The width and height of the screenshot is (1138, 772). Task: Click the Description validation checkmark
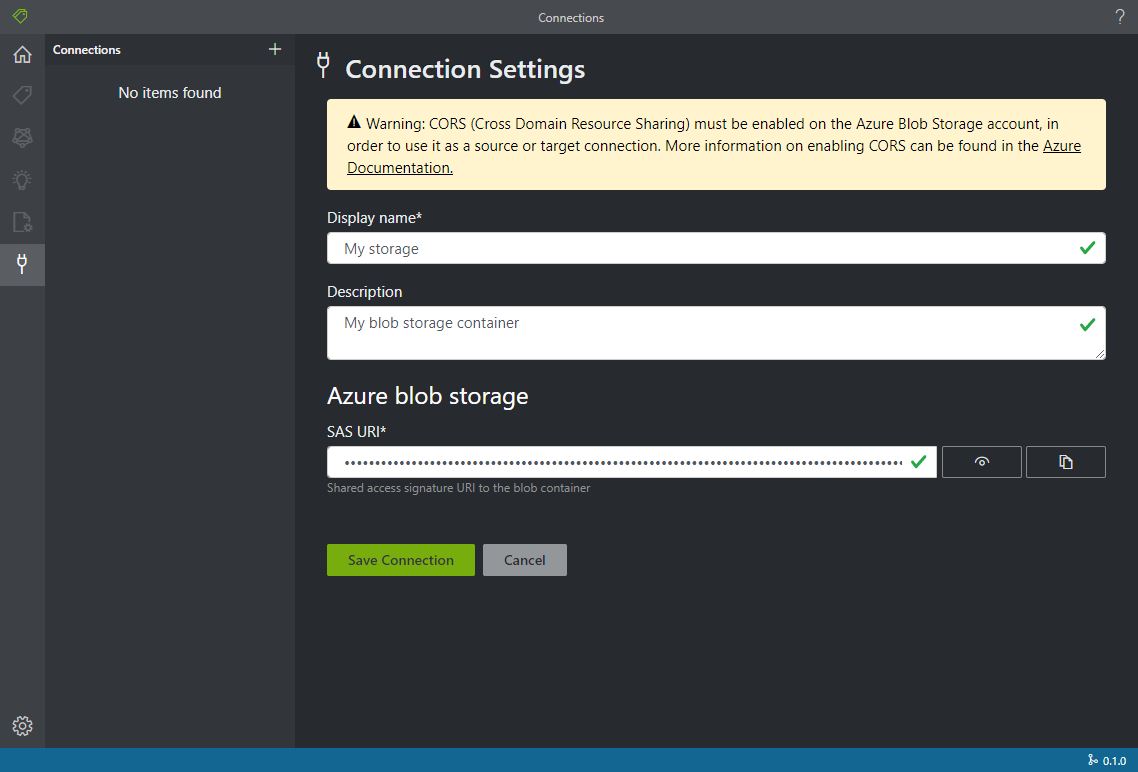pos(1087,324)
